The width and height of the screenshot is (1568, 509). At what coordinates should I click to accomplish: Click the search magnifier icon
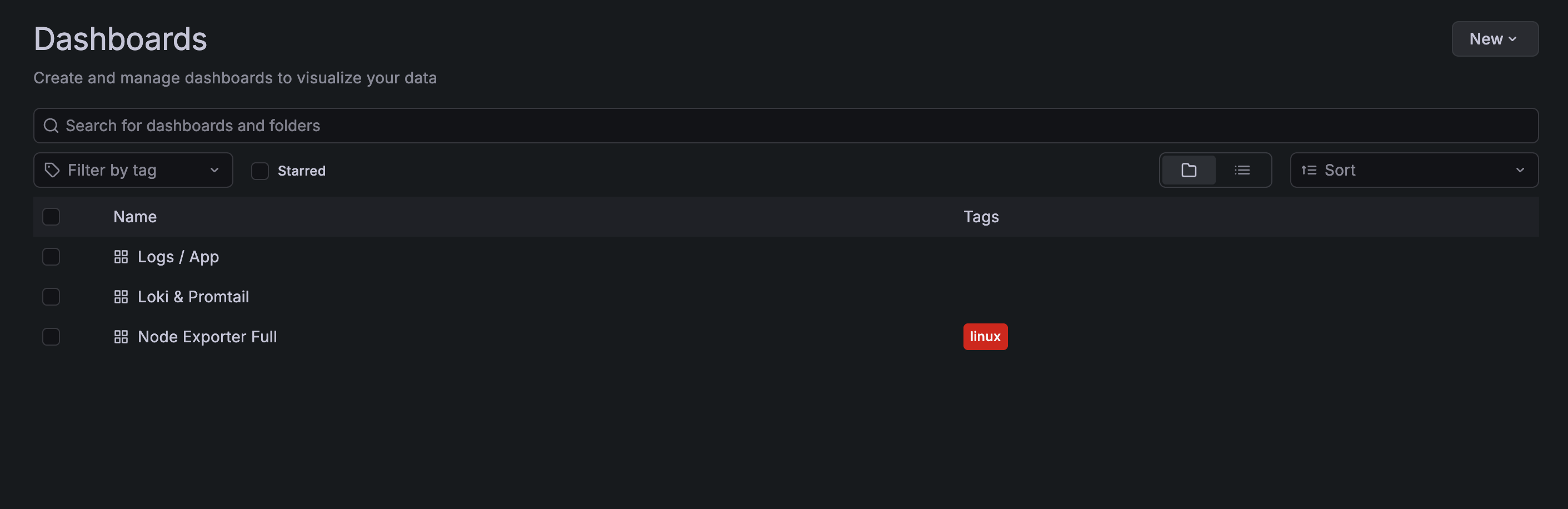(51, 126)
